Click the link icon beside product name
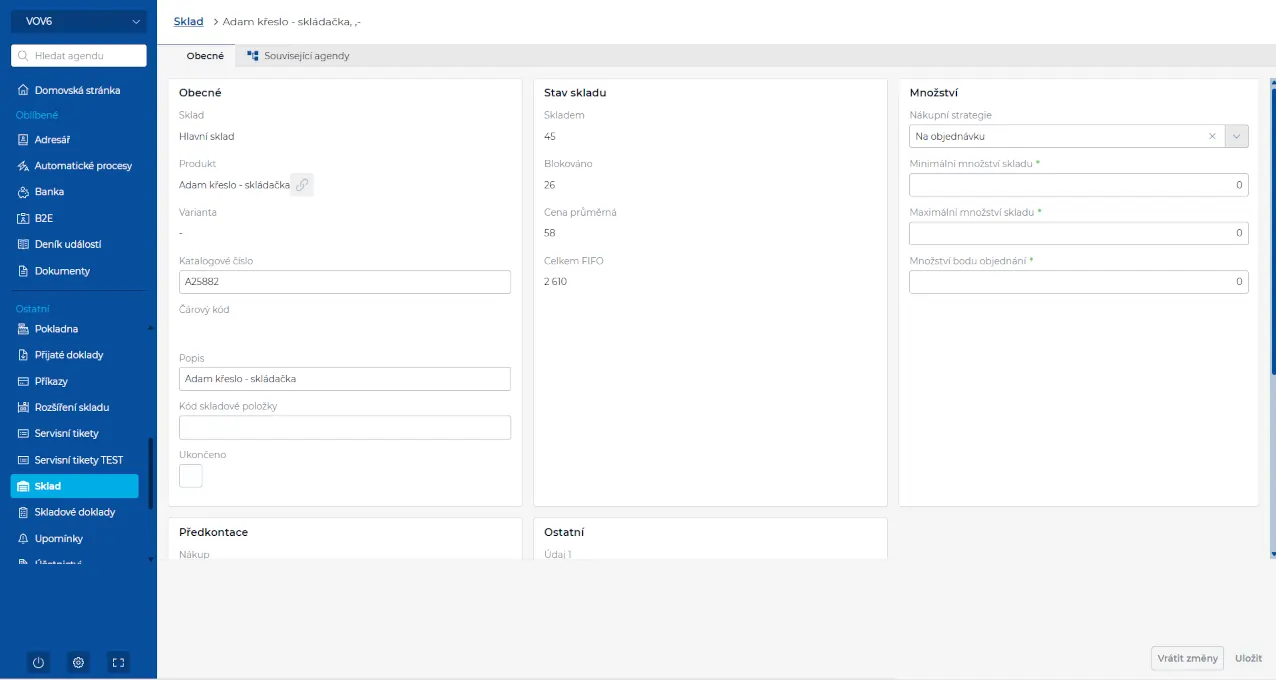Image resolution: width=1276 pixels, height=680 pixels. [x=302, y=185]
